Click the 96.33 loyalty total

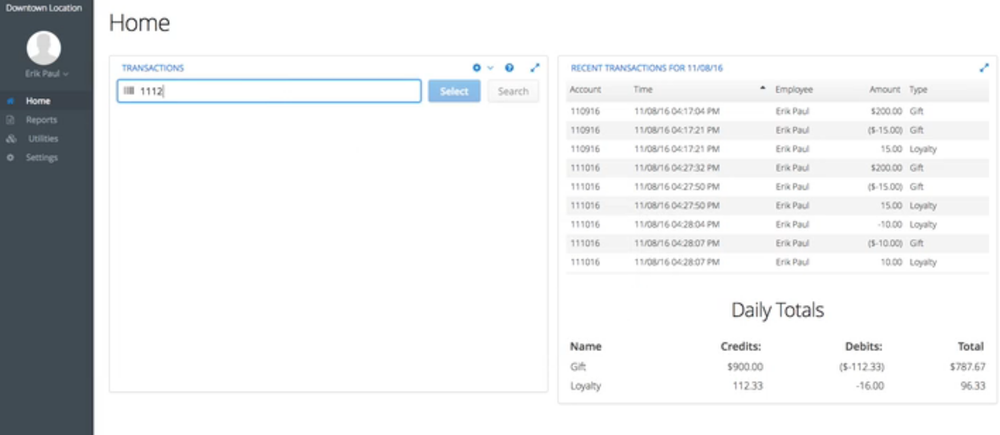pos(973,386)
